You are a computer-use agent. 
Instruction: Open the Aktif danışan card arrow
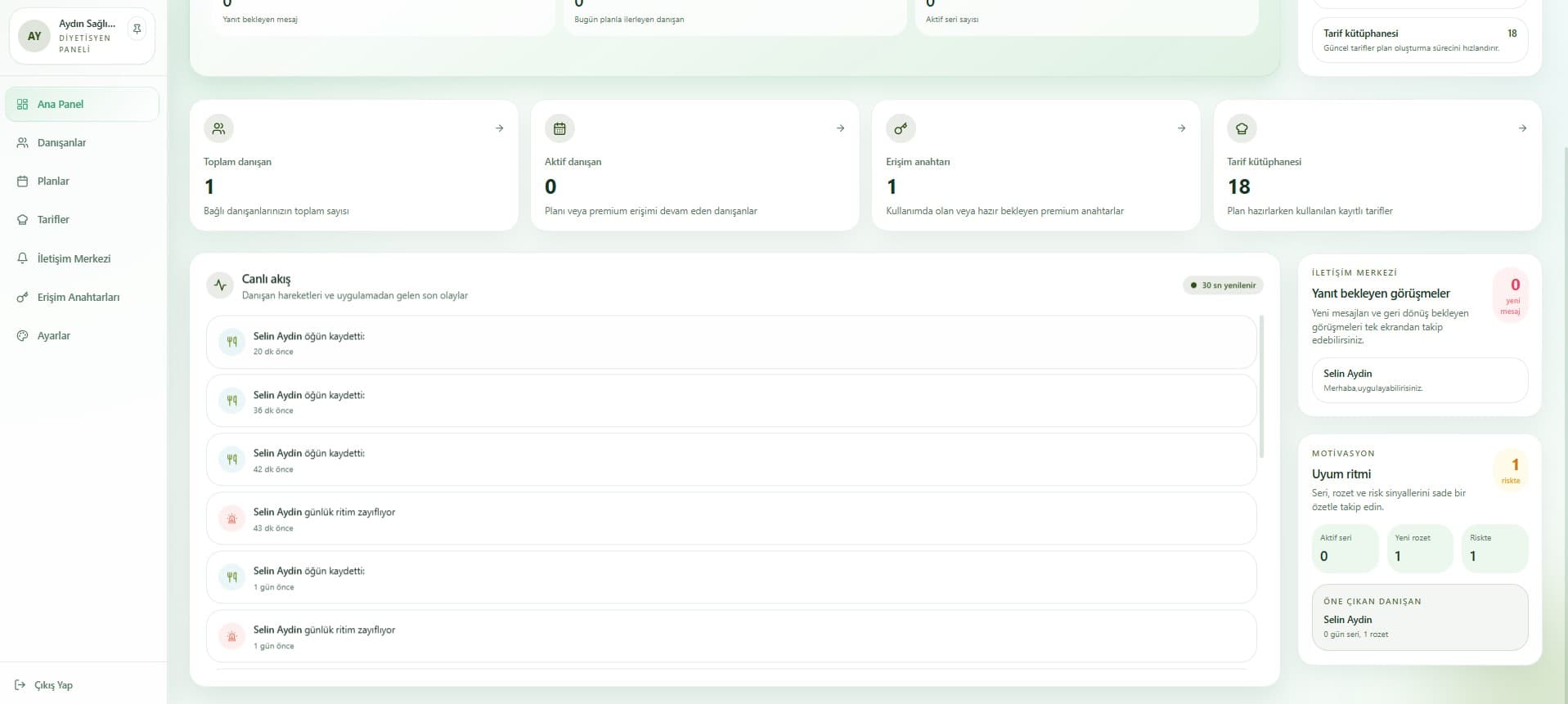coord(840,128)
